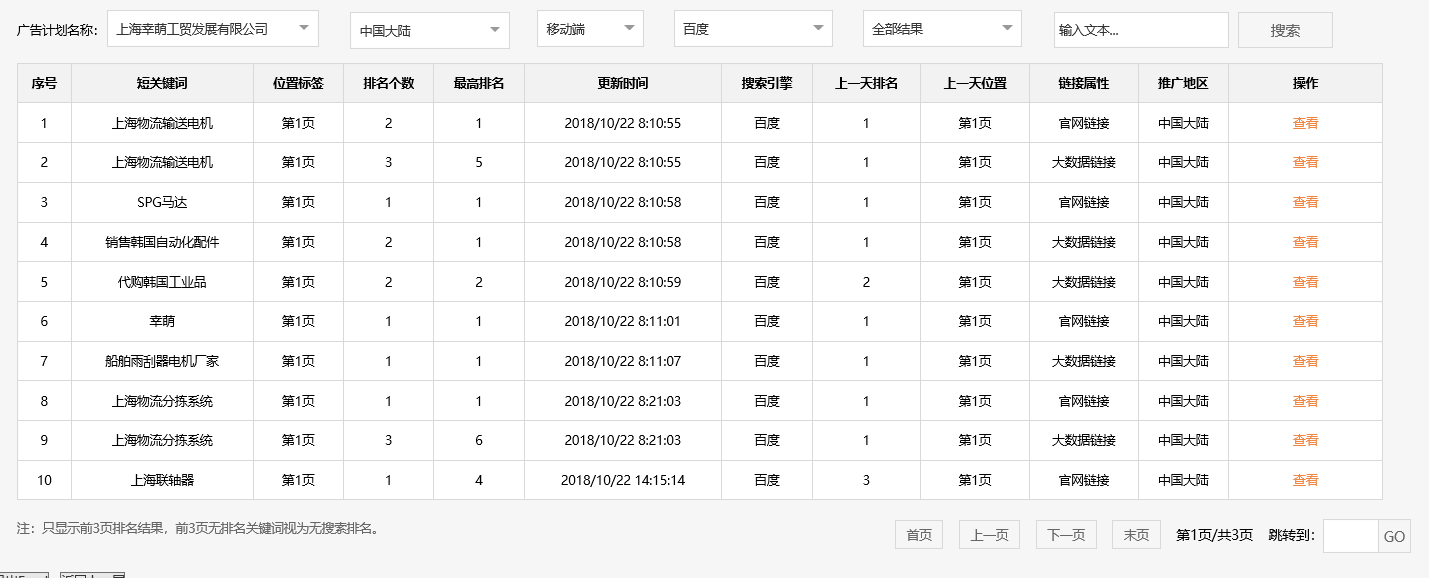Open the 全部结果 filter dropdown
Image resolution: width=1429 pixels, height=578 pixels.
[940, 29]
